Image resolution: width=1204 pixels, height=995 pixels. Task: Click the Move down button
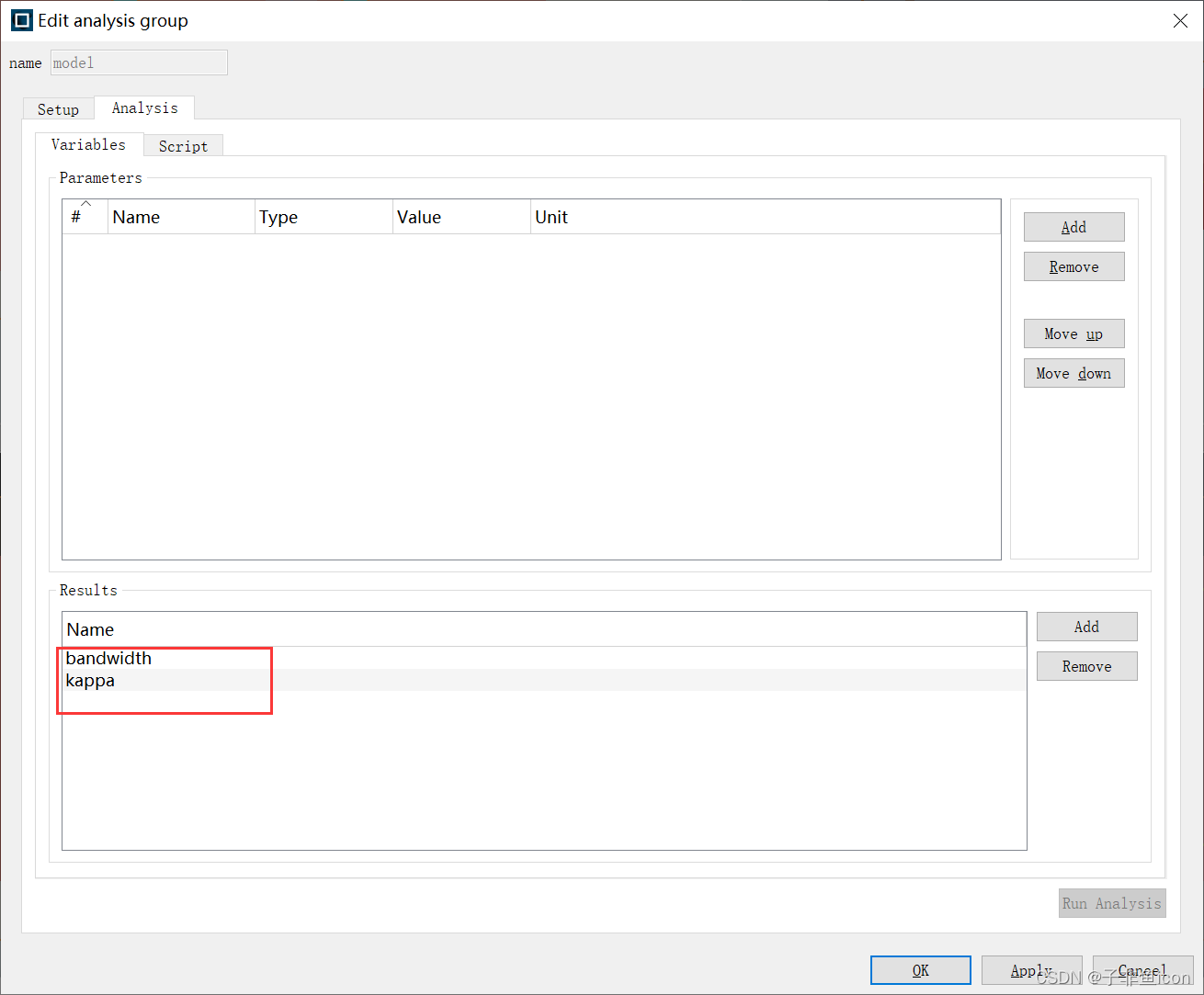(x=1073, y=373)
